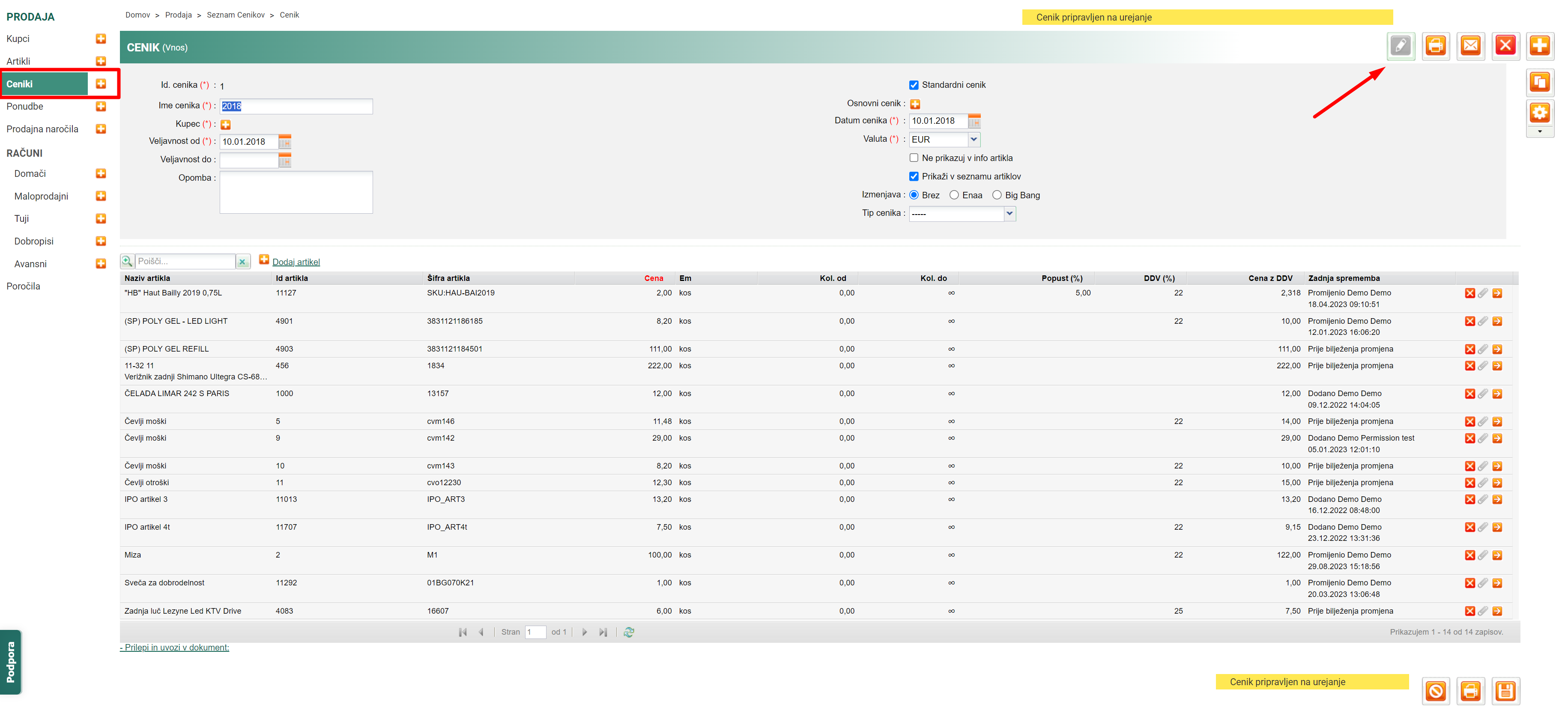
Task: Delete the Miza row with red X
Action: click(1469, 555)
